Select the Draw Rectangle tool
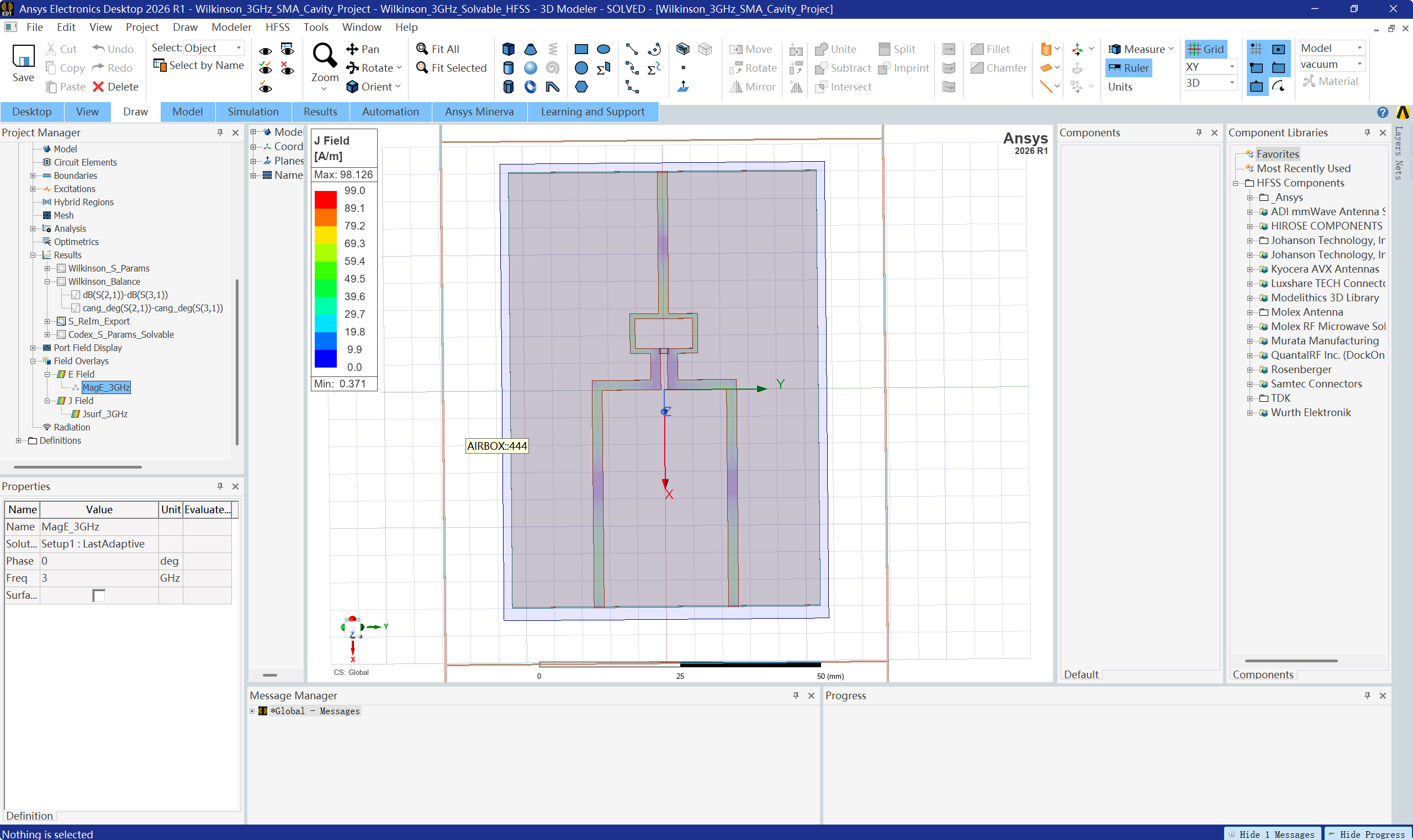 [581, 49]
